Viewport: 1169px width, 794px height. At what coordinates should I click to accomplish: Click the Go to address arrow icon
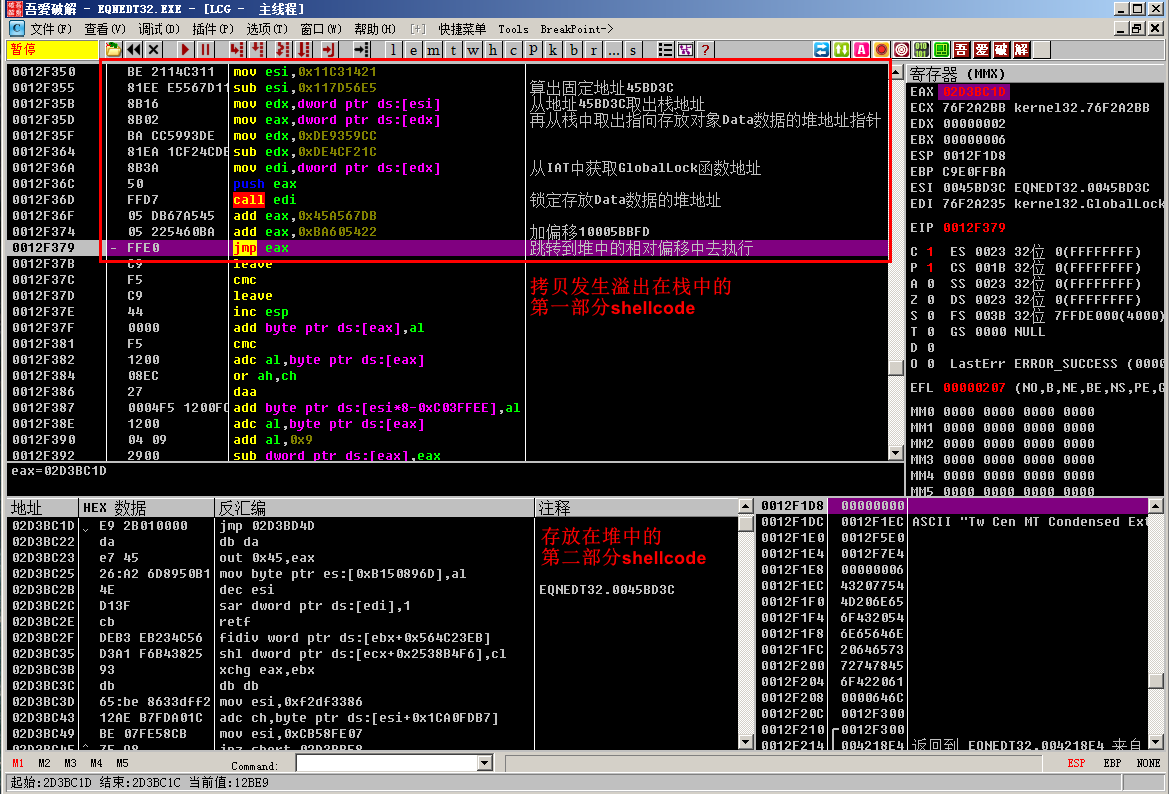[362, 50]
